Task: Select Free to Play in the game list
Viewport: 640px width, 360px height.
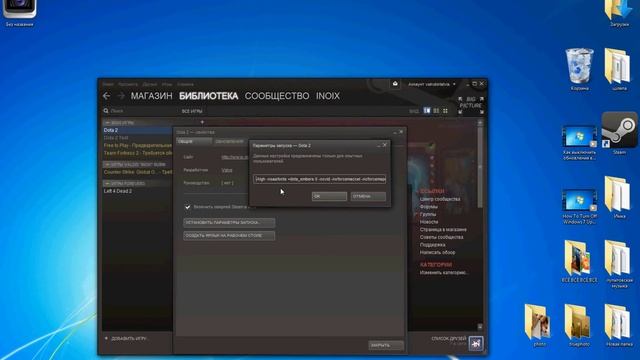Action: [x=137, y=145]
